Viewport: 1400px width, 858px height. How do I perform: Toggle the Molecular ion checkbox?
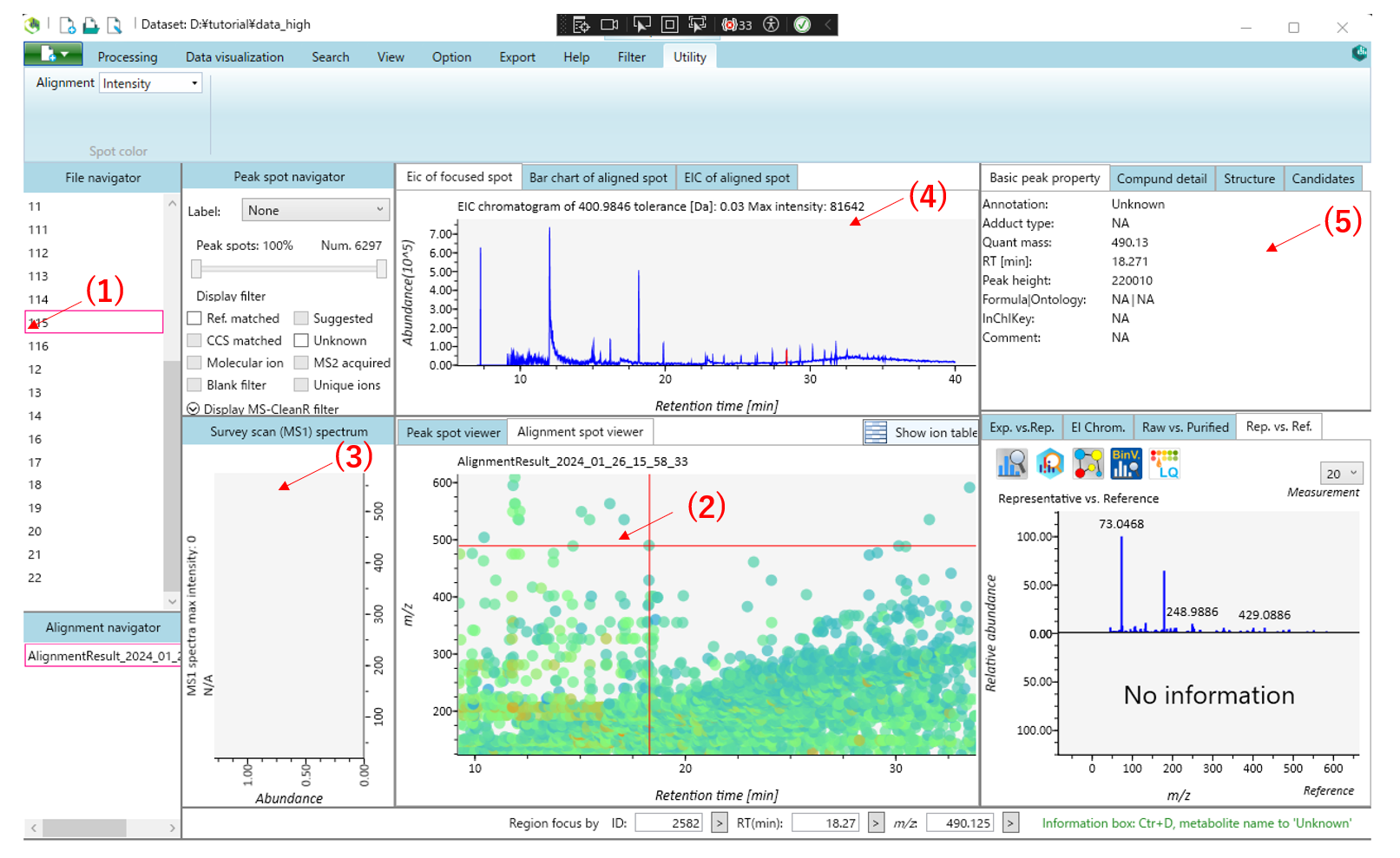(x=194, y=363)
